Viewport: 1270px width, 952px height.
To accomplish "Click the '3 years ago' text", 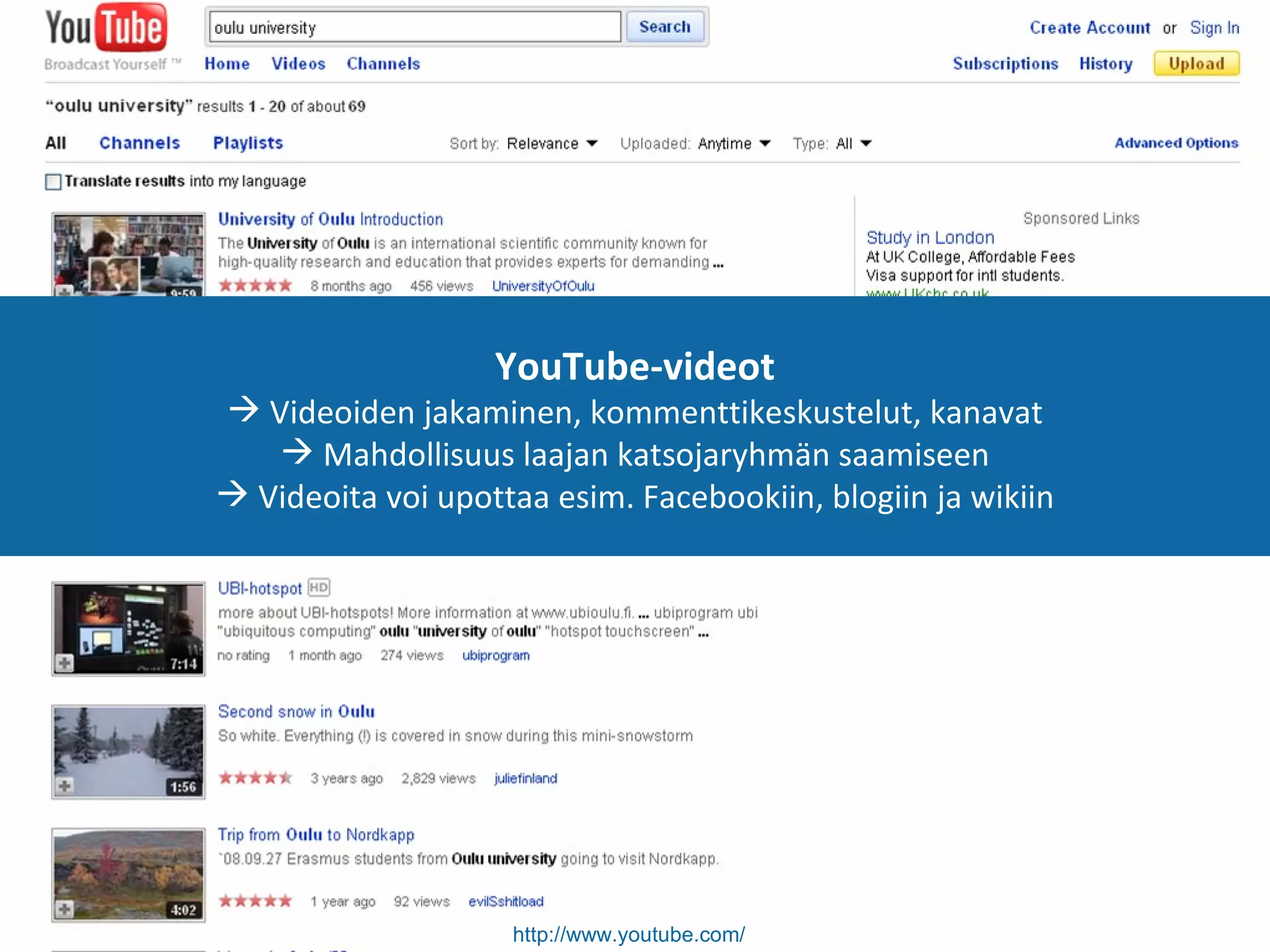I will [347, 778].
